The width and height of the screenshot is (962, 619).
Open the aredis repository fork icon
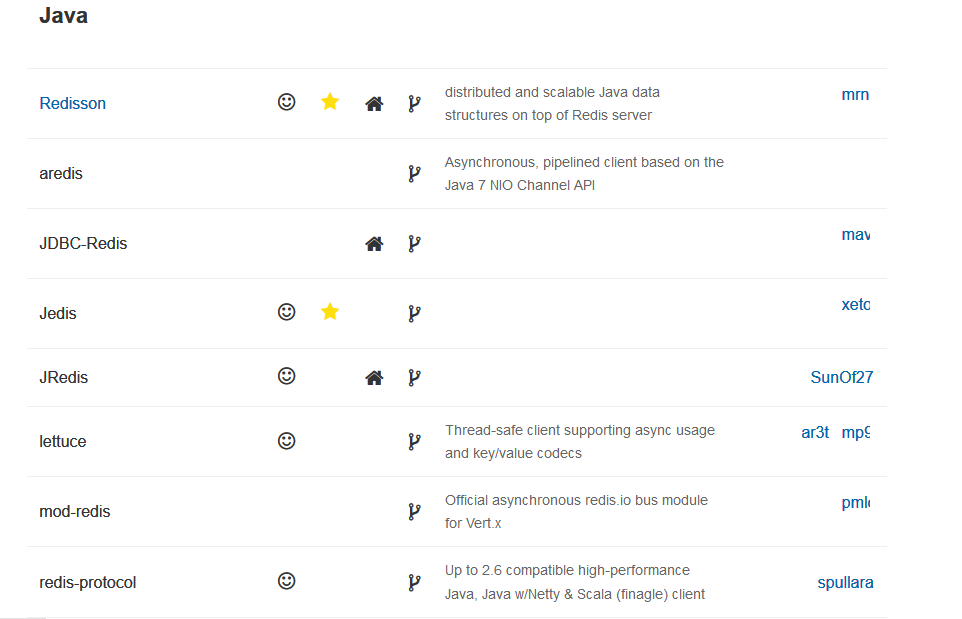[x=414, y=173]
